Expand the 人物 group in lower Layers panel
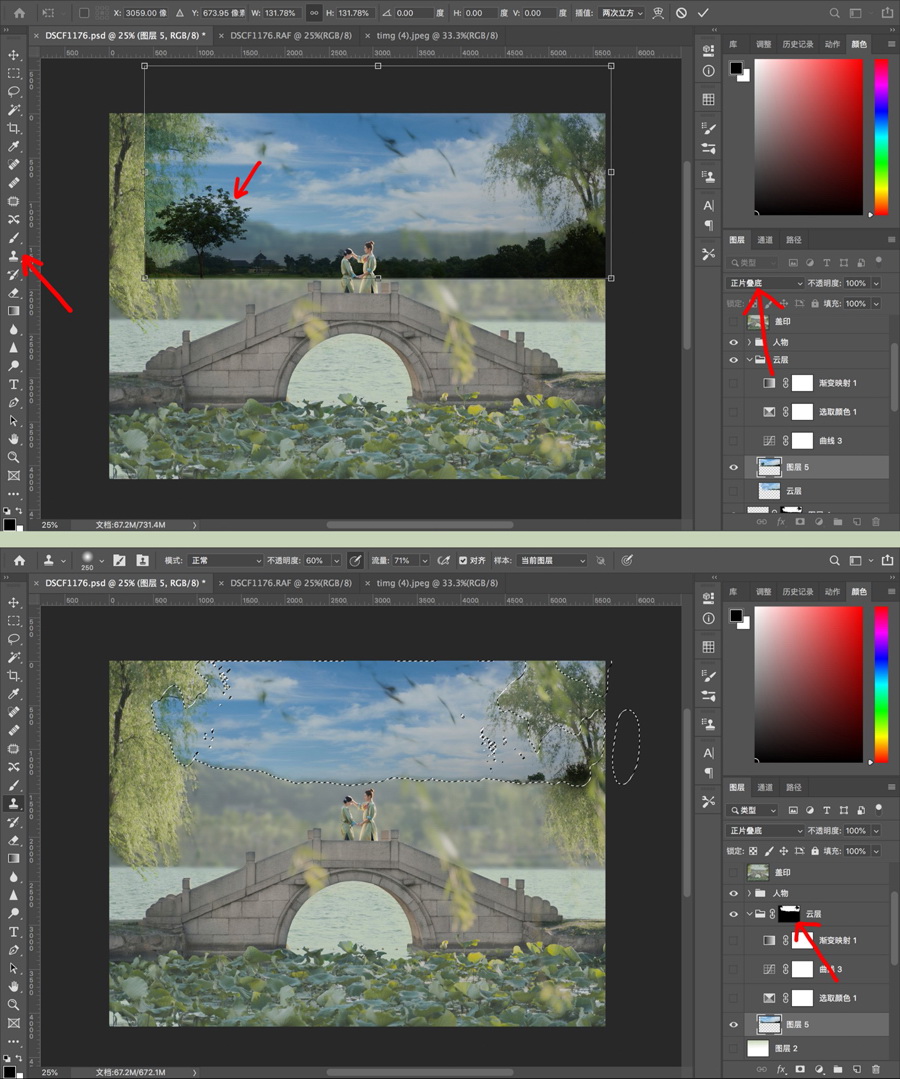The width and height of the screenshot is (900, 1079). click(x=749, y=893)
